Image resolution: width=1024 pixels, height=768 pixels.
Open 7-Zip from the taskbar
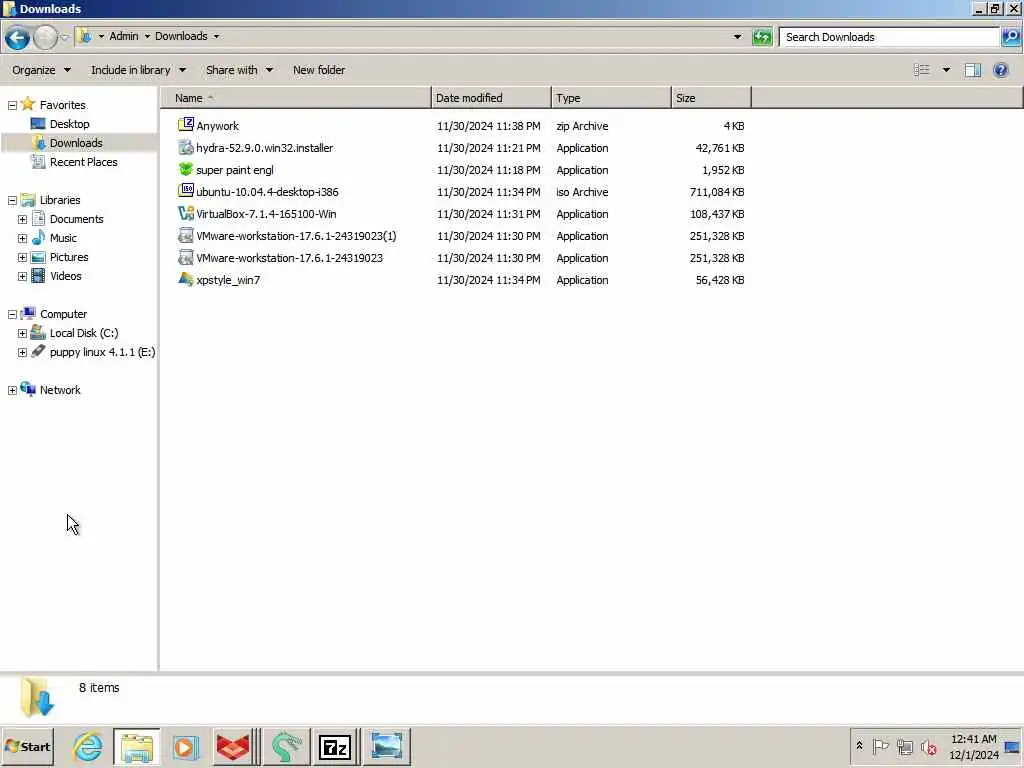[334, 746]
